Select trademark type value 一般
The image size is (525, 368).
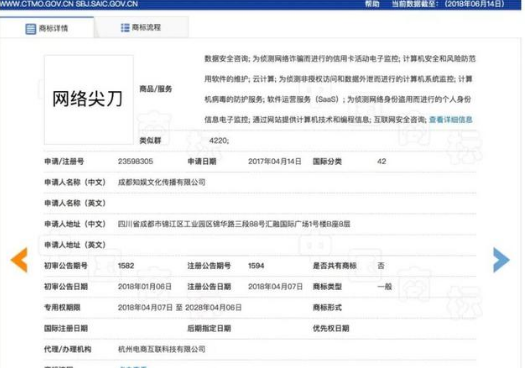coord(384,287)
